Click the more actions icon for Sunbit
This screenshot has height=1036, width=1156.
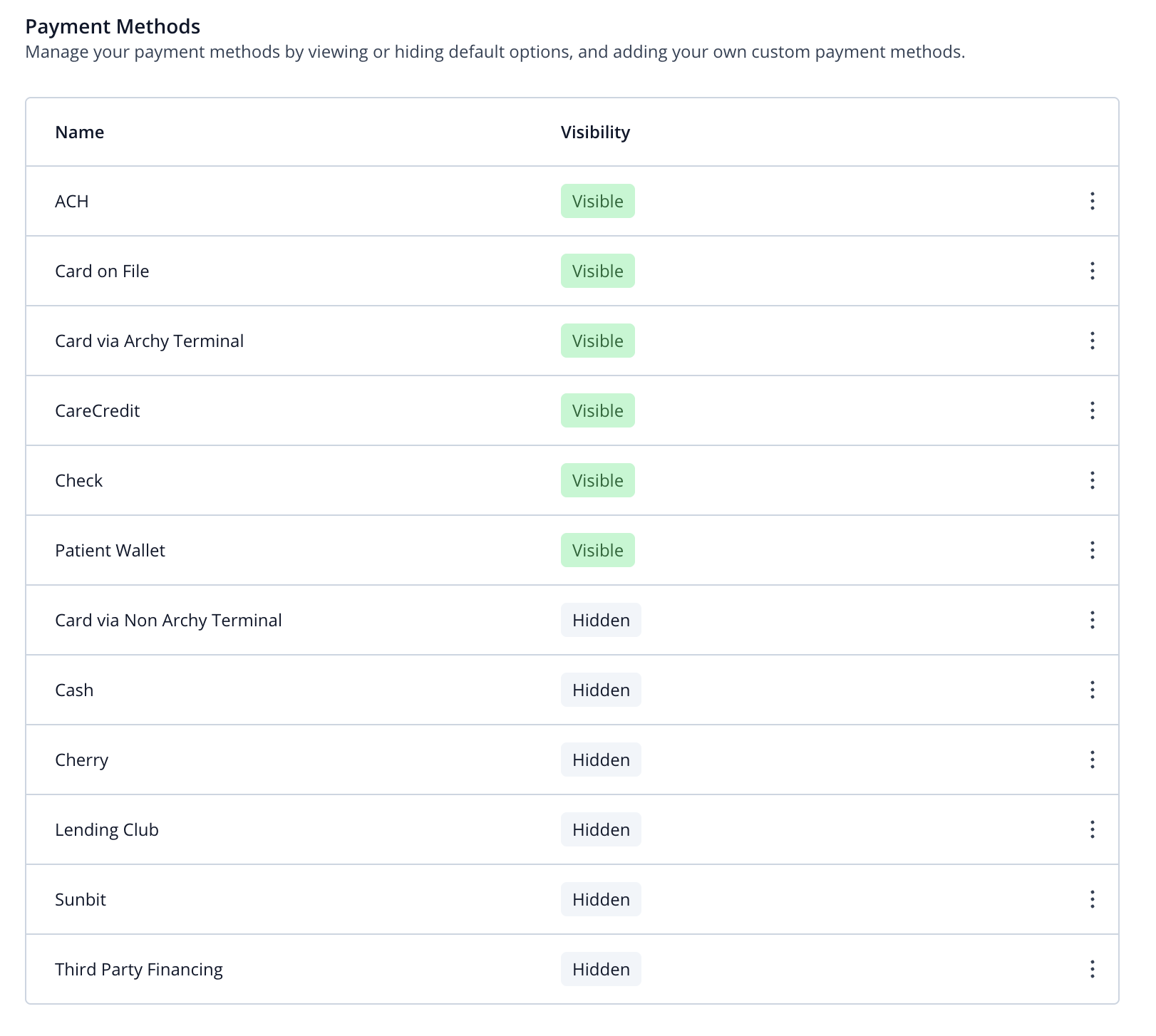tap(1092, 899)
